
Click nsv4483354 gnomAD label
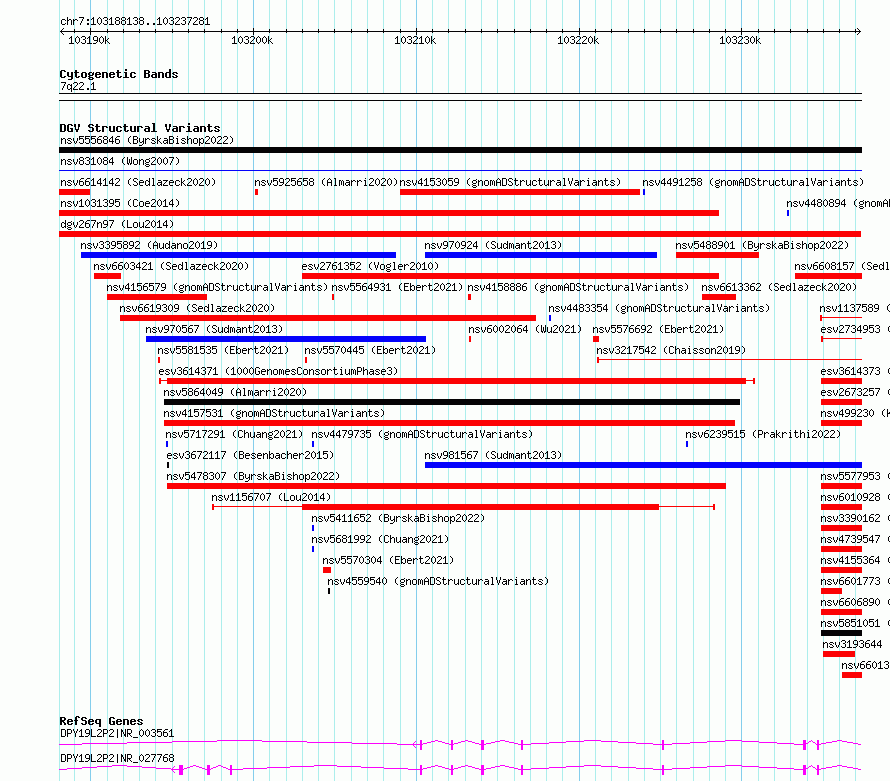659,308
